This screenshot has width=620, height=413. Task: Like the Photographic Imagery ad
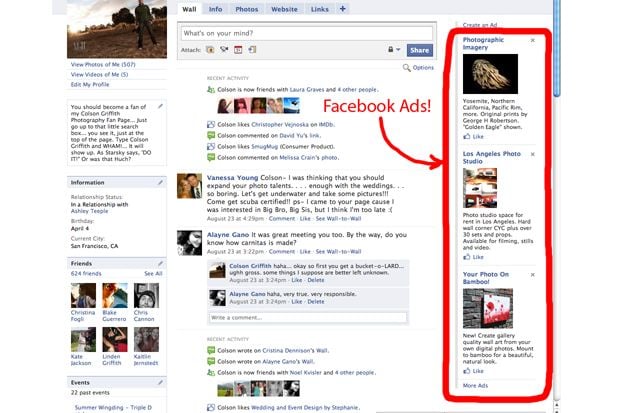[474, 136]
